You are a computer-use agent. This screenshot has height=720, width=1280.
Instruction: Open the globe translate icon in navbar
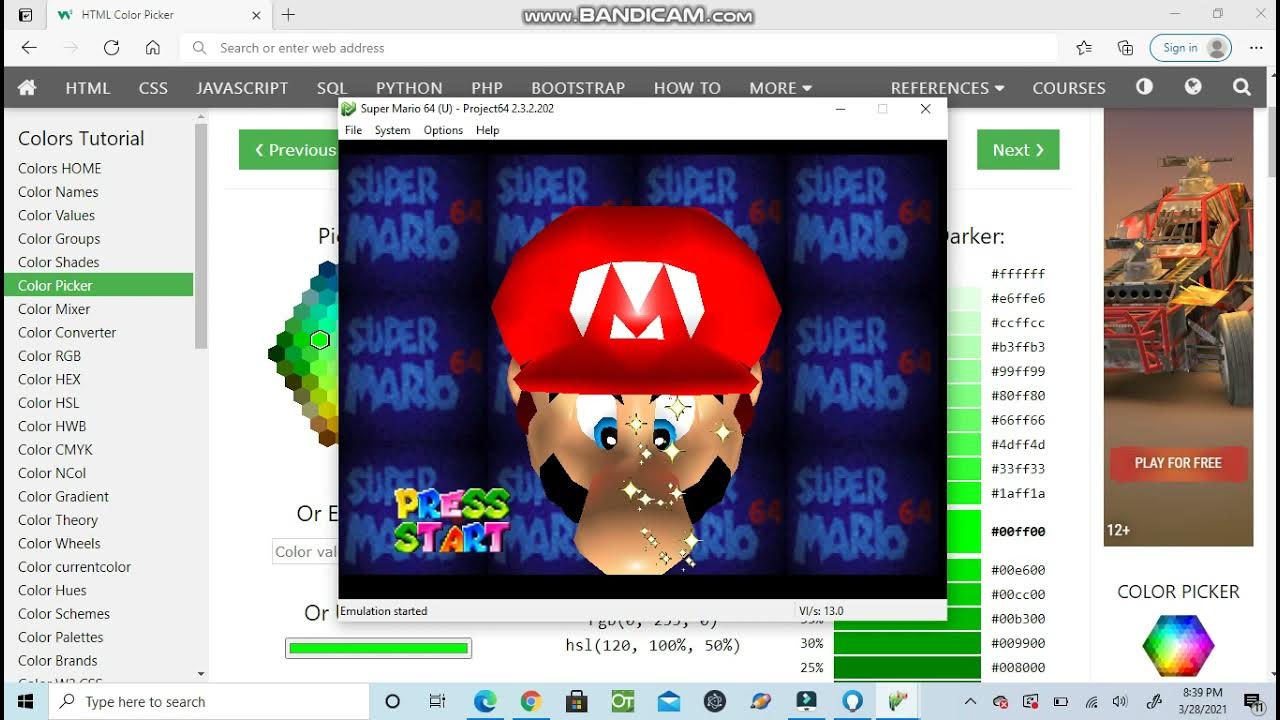1193,87
